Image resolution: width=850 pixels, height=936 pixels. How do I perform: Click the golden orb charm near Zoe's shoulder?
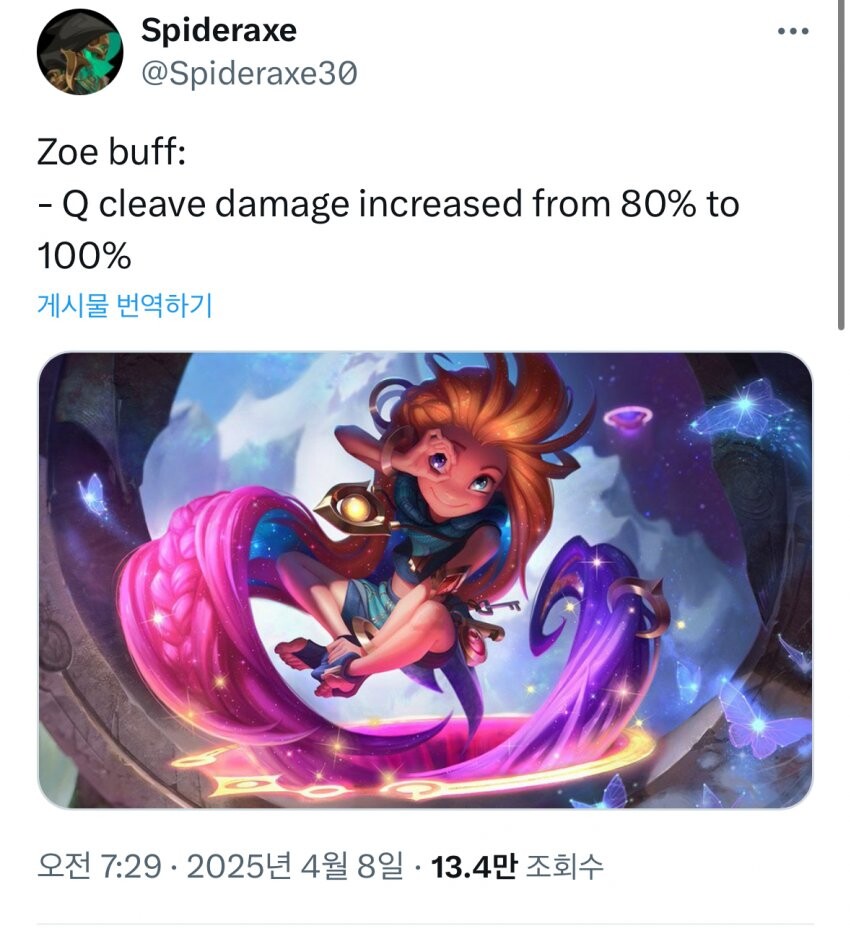355,509
